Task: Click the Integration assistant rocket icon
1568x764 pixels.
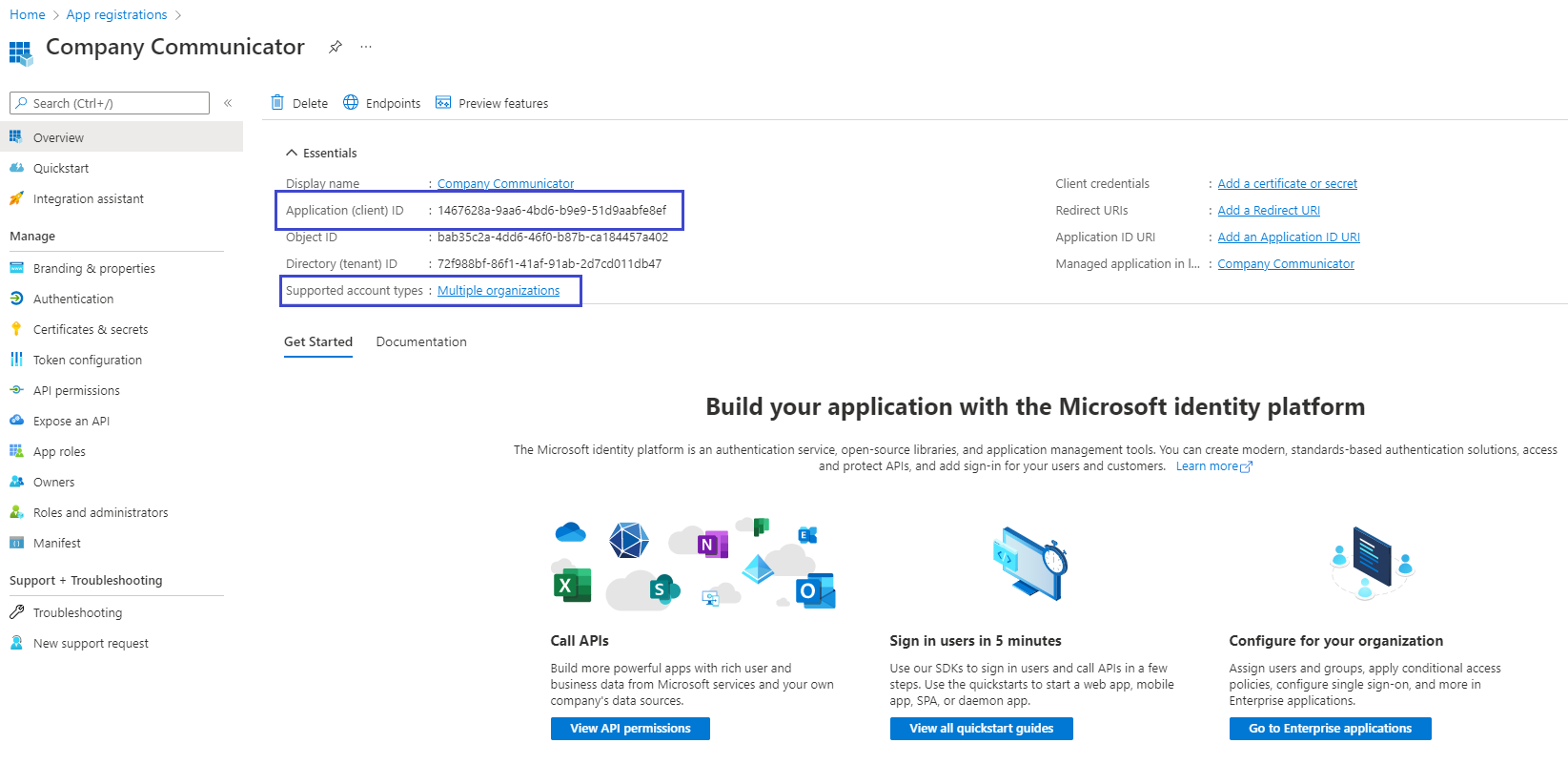Action: pos(16,198)
